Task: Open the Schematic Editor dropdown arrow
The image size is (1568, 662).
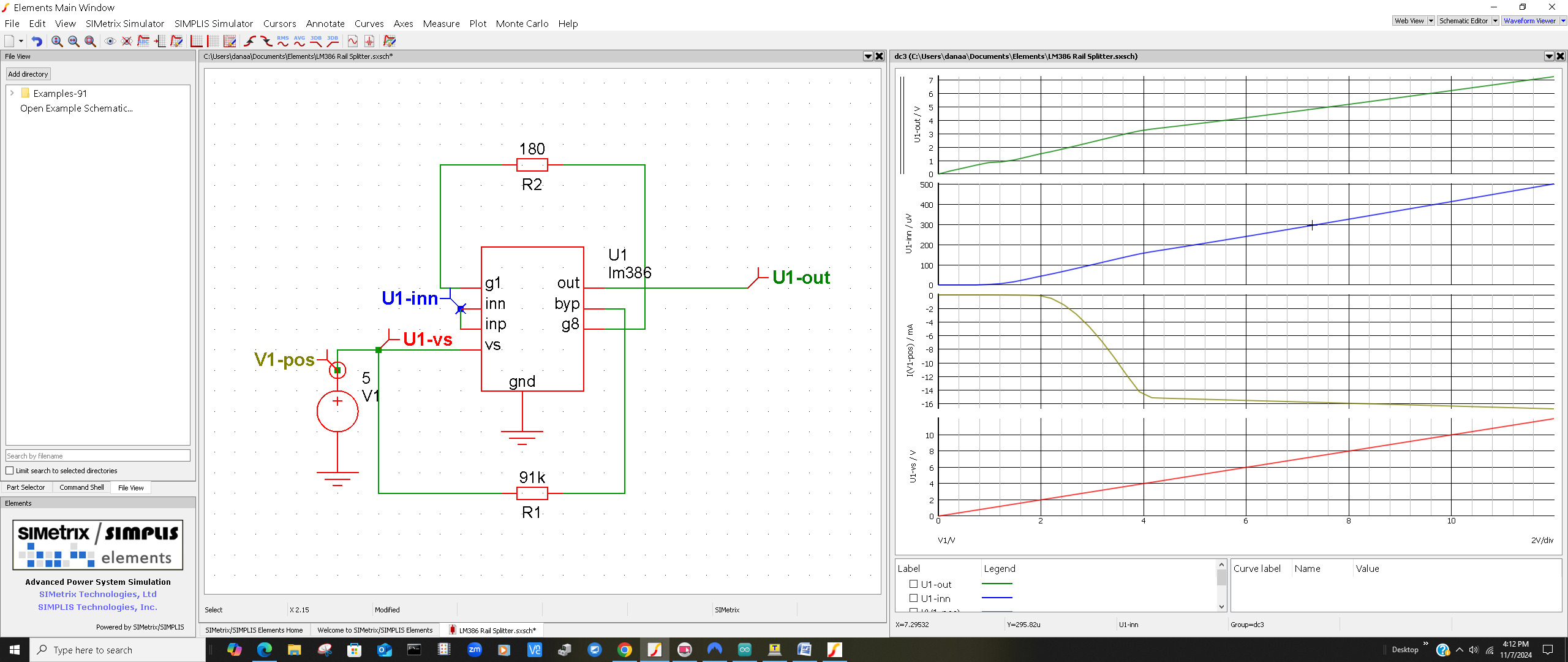Action: pyautogui.click(x=1495, y=21)
